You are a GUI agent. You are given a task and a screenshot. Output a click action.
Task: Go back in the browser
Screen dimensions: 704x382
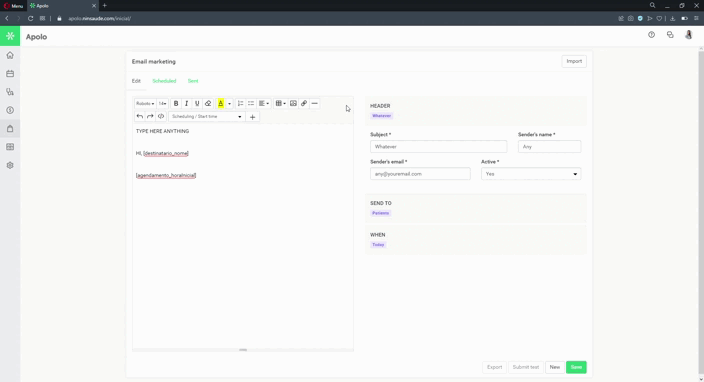tap(7, 18)
